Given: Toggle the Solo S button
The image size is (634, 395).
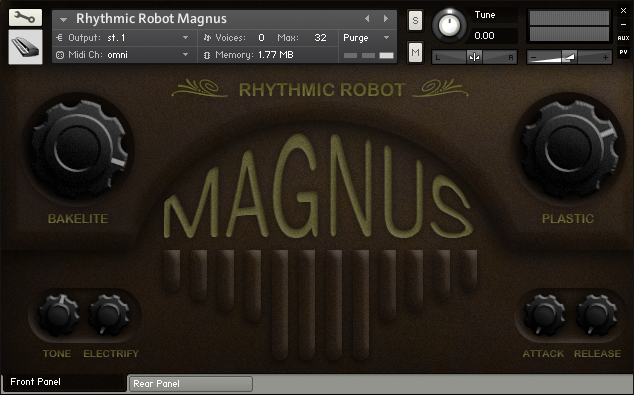Looking at the screenshot, I should 415,20.
